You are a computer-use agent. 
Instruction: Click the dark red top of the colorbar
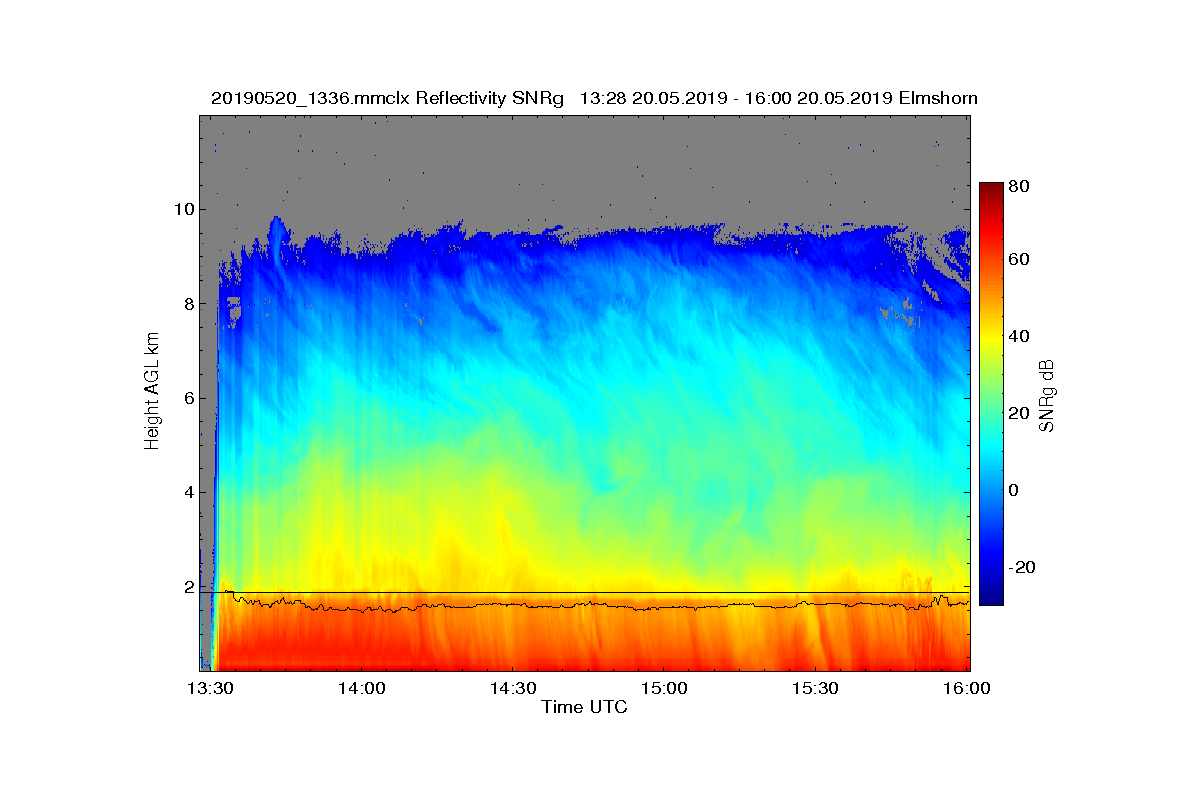991,190
